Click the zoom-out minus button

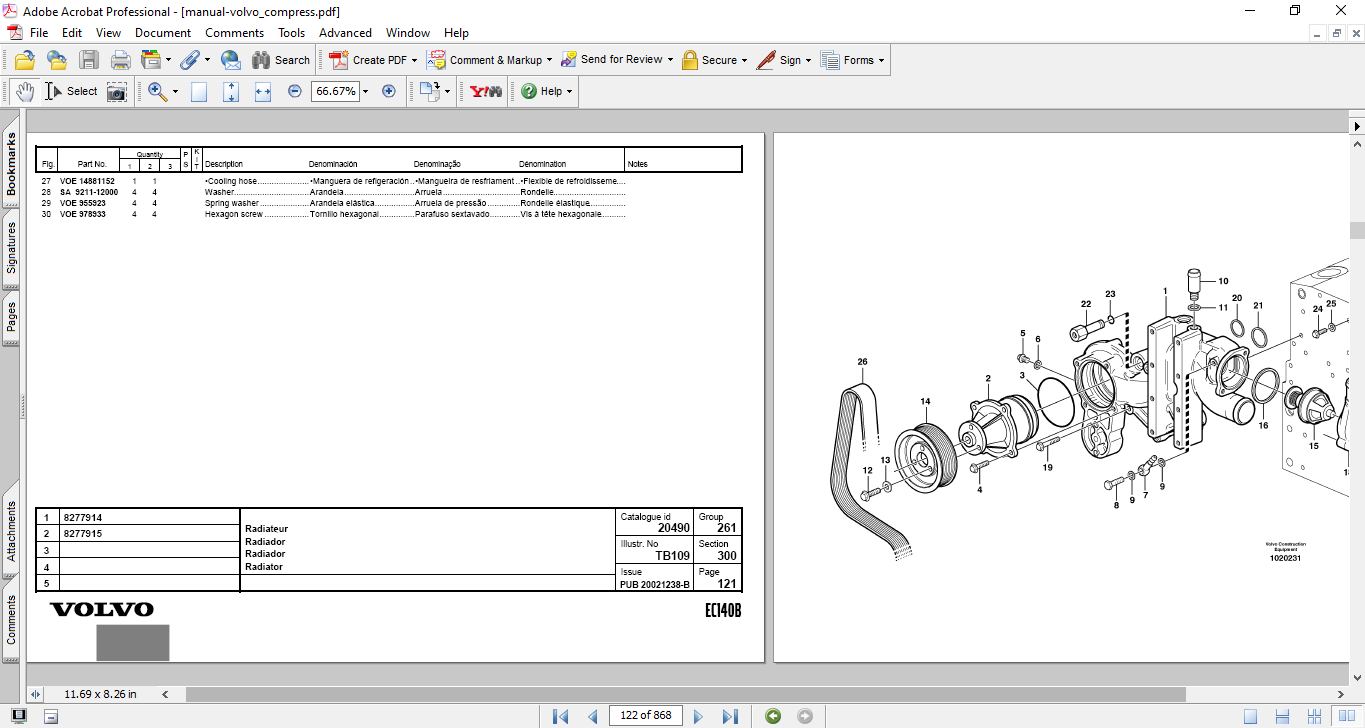295,91
